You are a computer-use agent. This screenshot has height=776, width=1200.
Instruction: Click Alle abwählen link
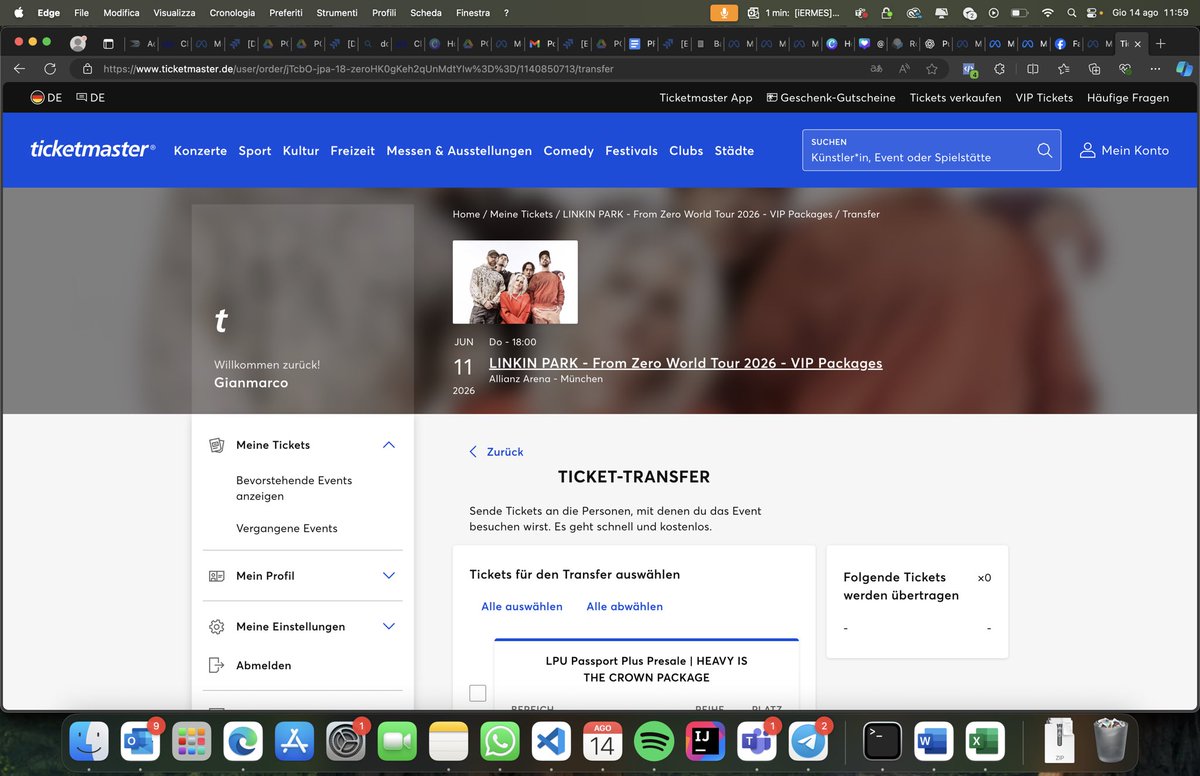(x=625, y=607)
